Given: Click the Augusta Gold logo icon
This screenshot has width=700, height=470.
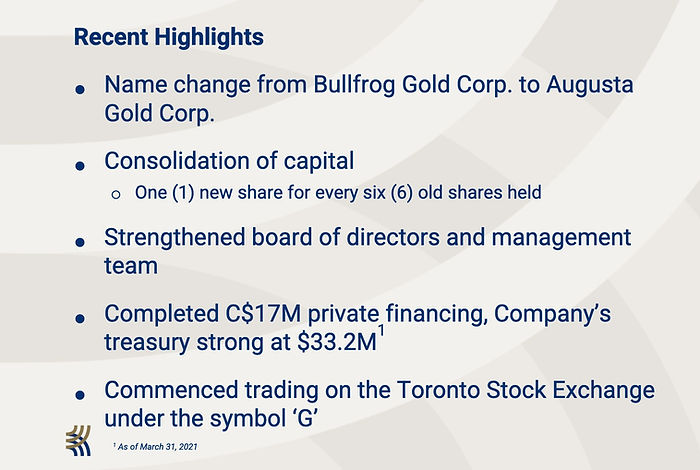Looking at the screenshot, I should (78, 441).
